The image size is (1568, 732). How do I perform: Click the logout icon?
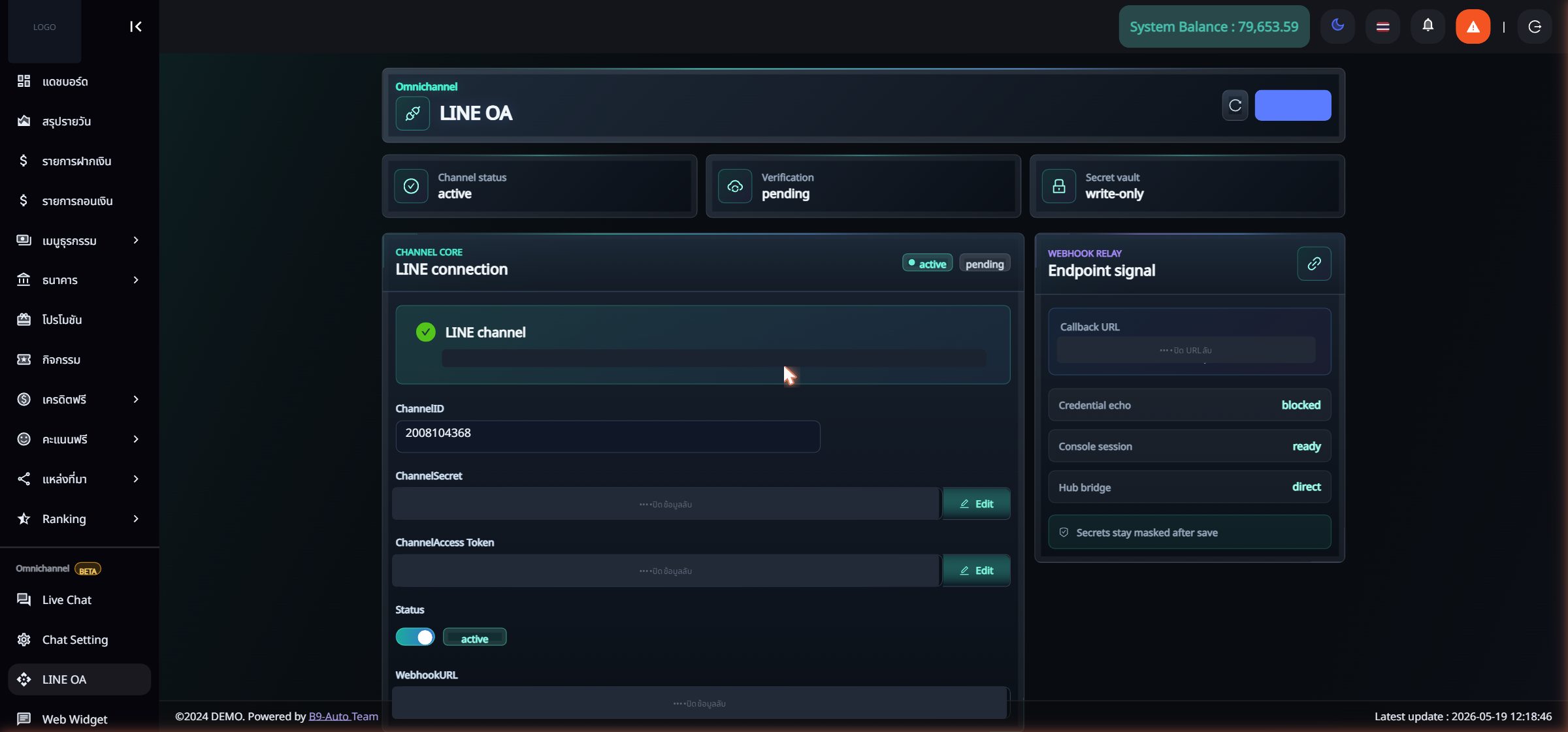1535,27
